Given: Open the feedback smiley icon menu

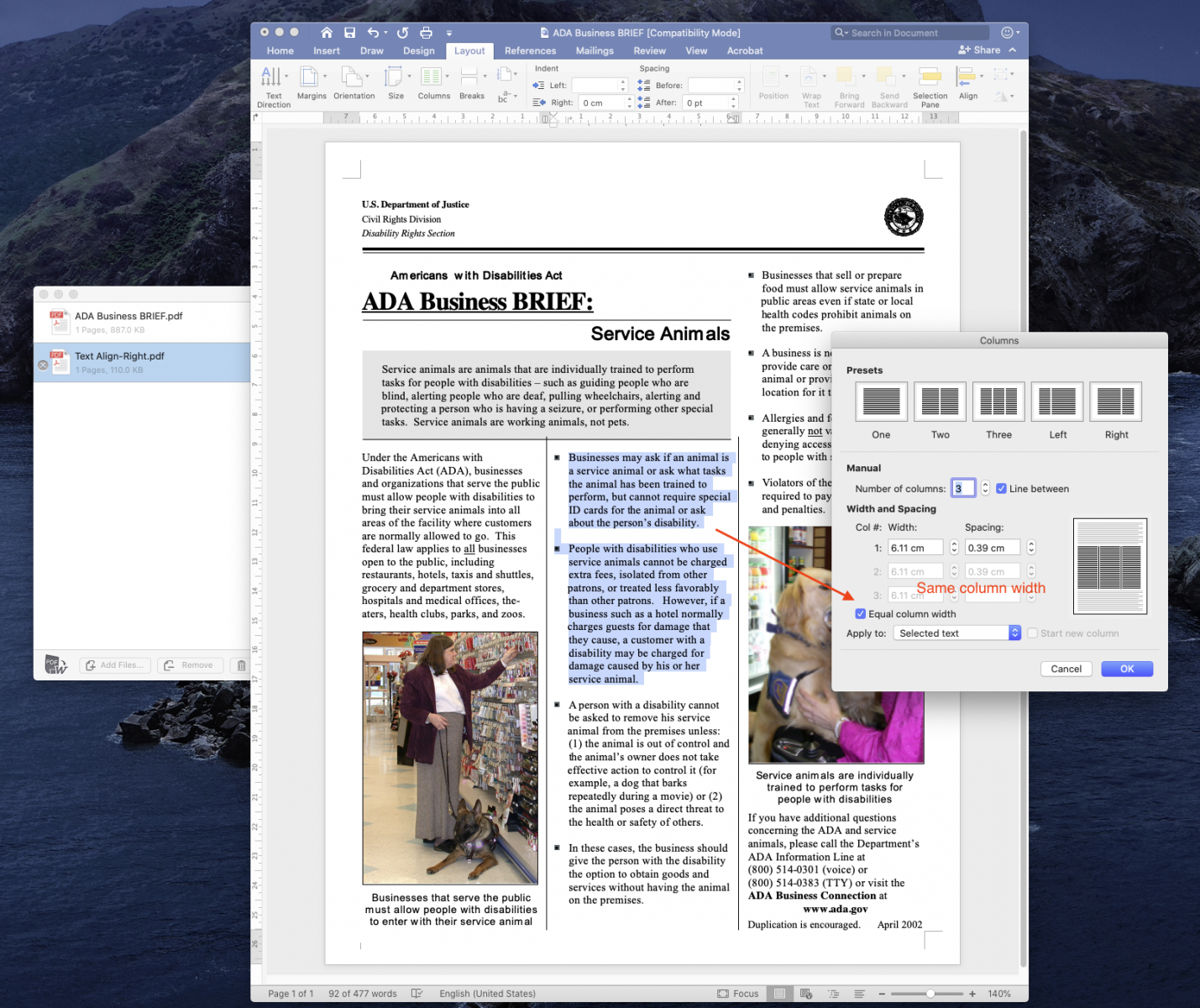Looking at the screenshot, I should click(1009, 33).
